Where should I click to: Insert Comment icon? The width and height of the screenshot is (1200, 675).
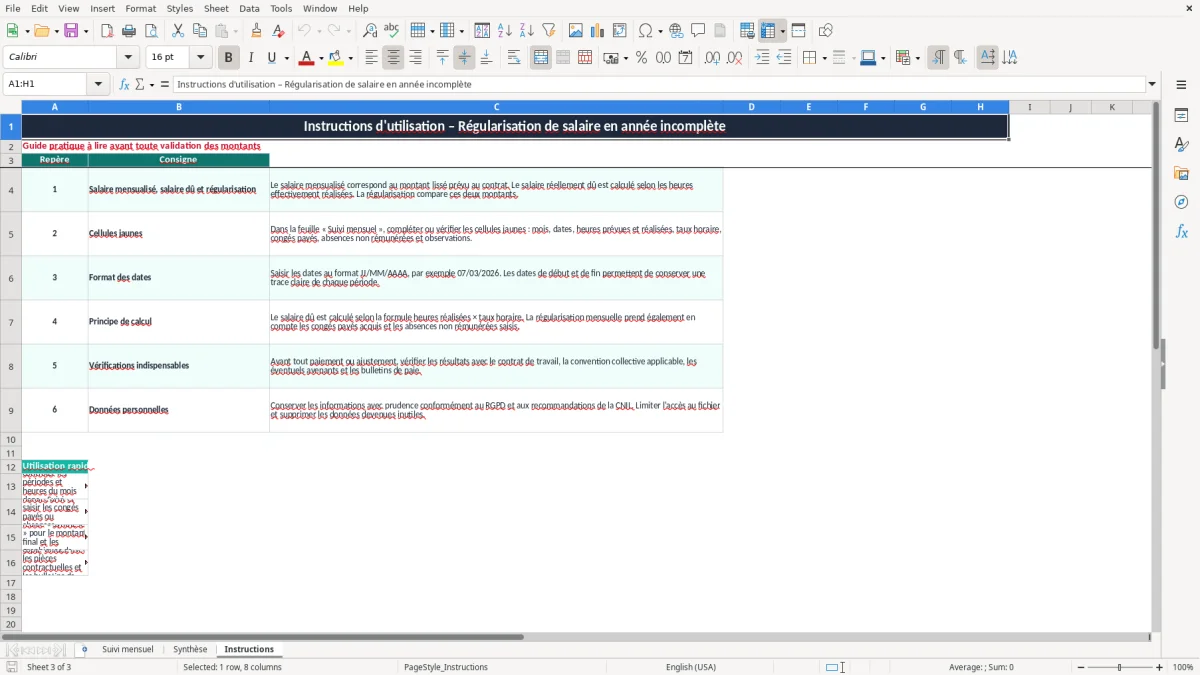tap(699, 31)
